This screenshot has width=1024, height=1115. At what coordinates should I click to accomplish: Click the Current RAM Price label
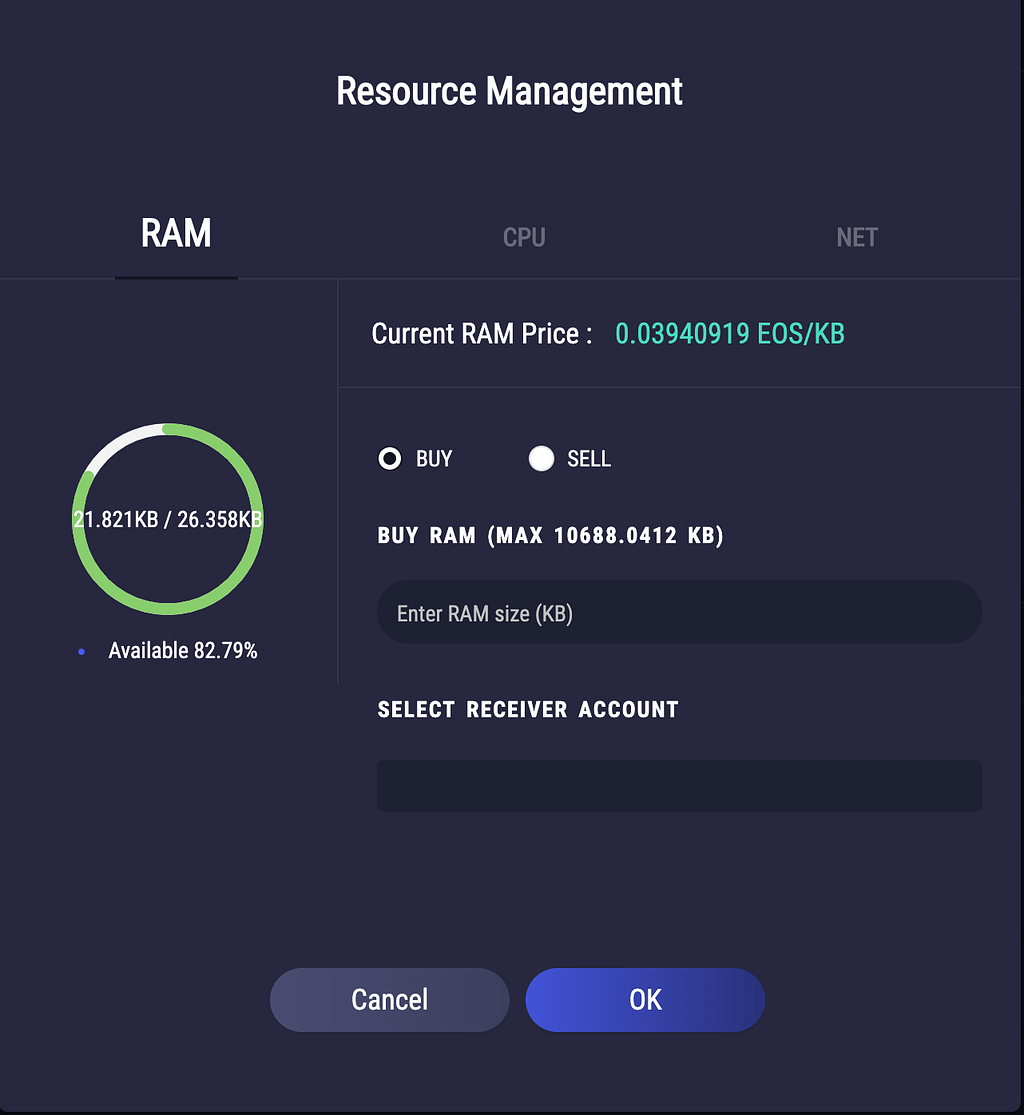pos(481,334)
